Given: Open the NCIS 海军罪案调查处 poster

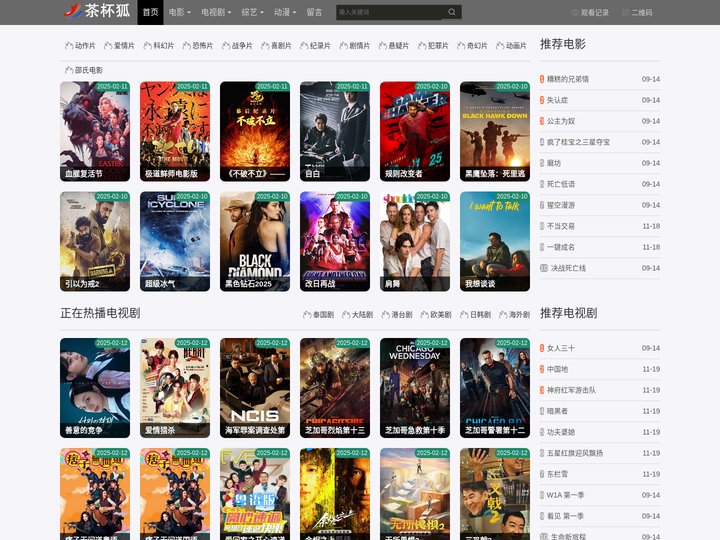Looking at the screenshot, I should tap(255, 388).
